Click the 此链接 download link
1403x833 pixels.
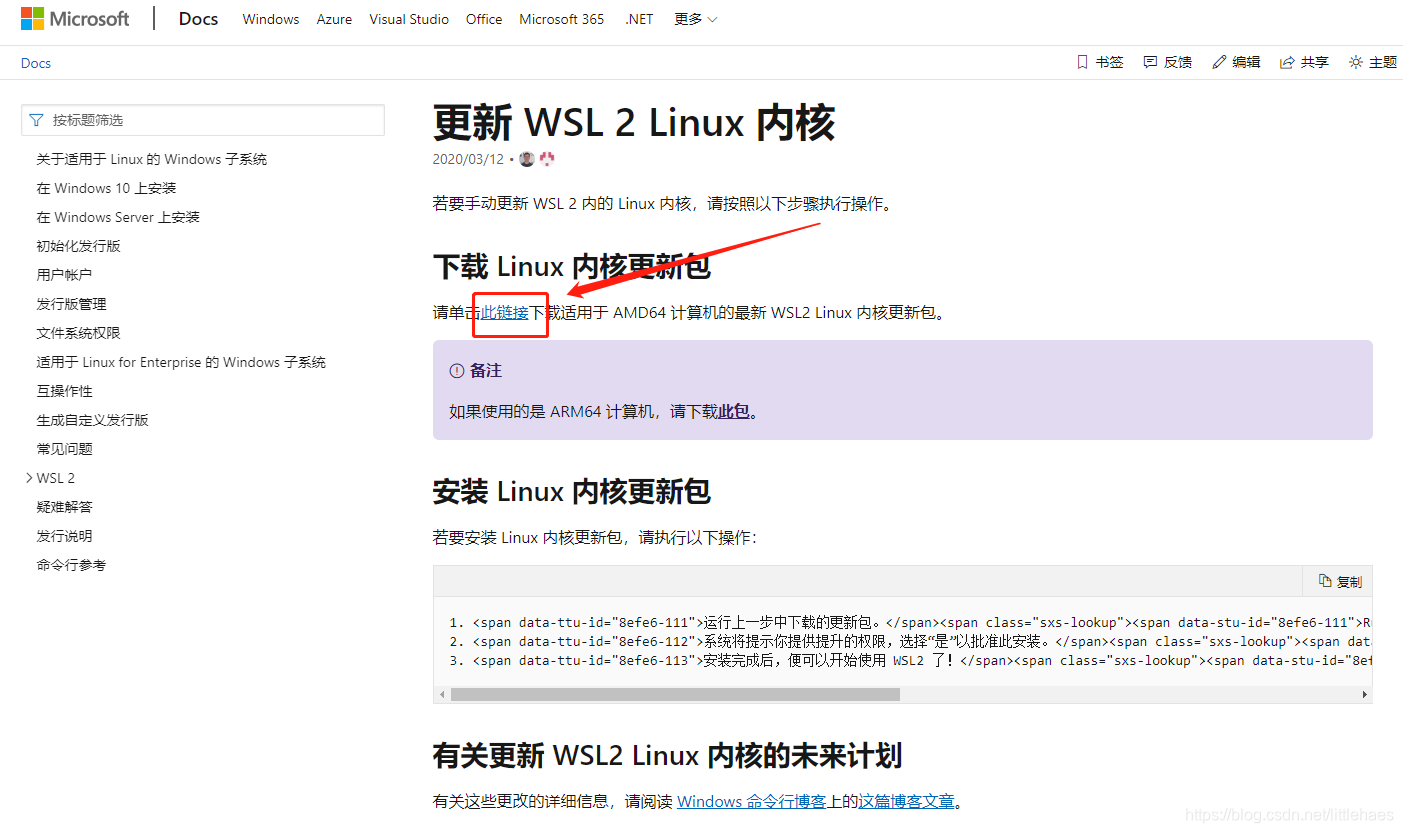point(505,312)
